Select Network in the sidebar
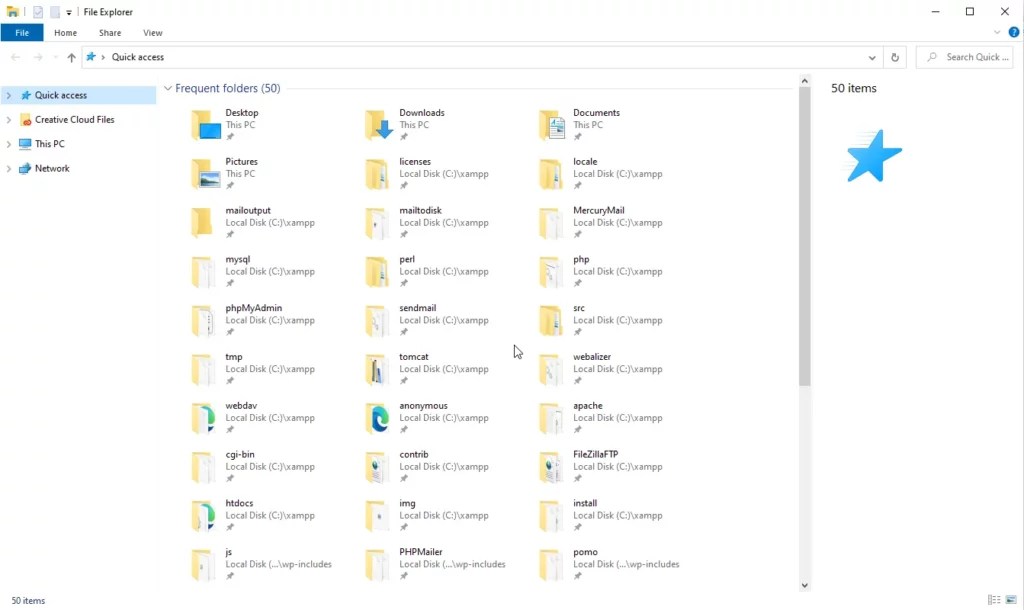 (48, 168)
